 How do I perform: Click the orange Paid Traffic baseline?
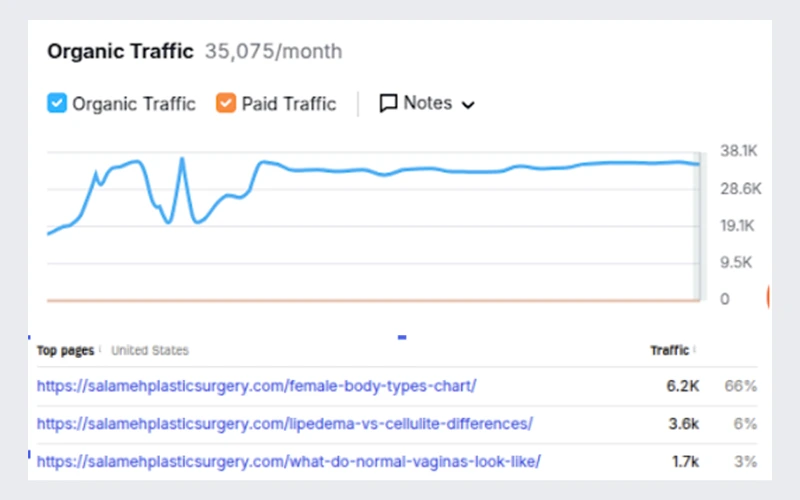(373, 301)
